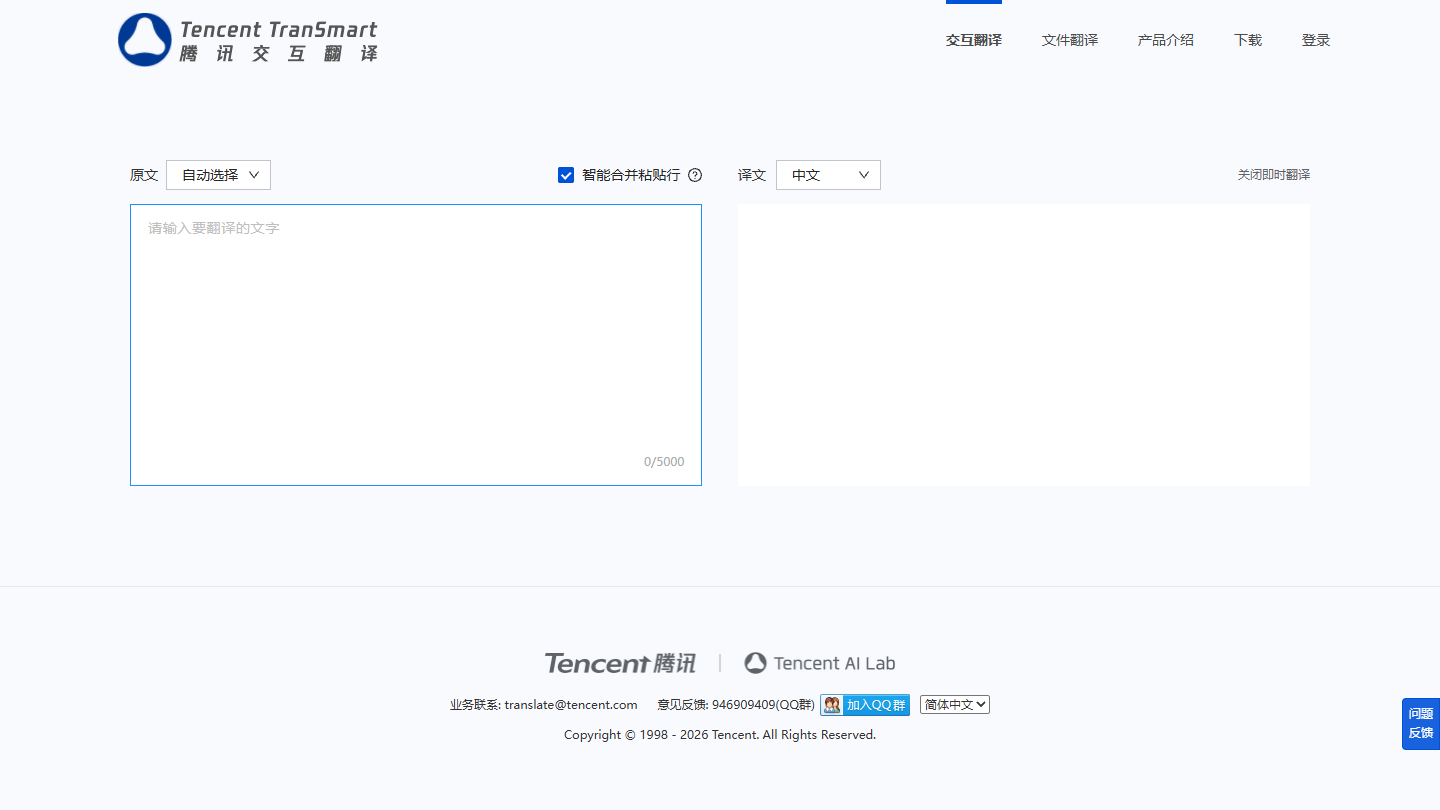The width and height of the screenshot is (1440, 810).
Task: Click 关闭即时翻译 to disable instant translation
Action: pyautogui.click(x=1274, y=175)
